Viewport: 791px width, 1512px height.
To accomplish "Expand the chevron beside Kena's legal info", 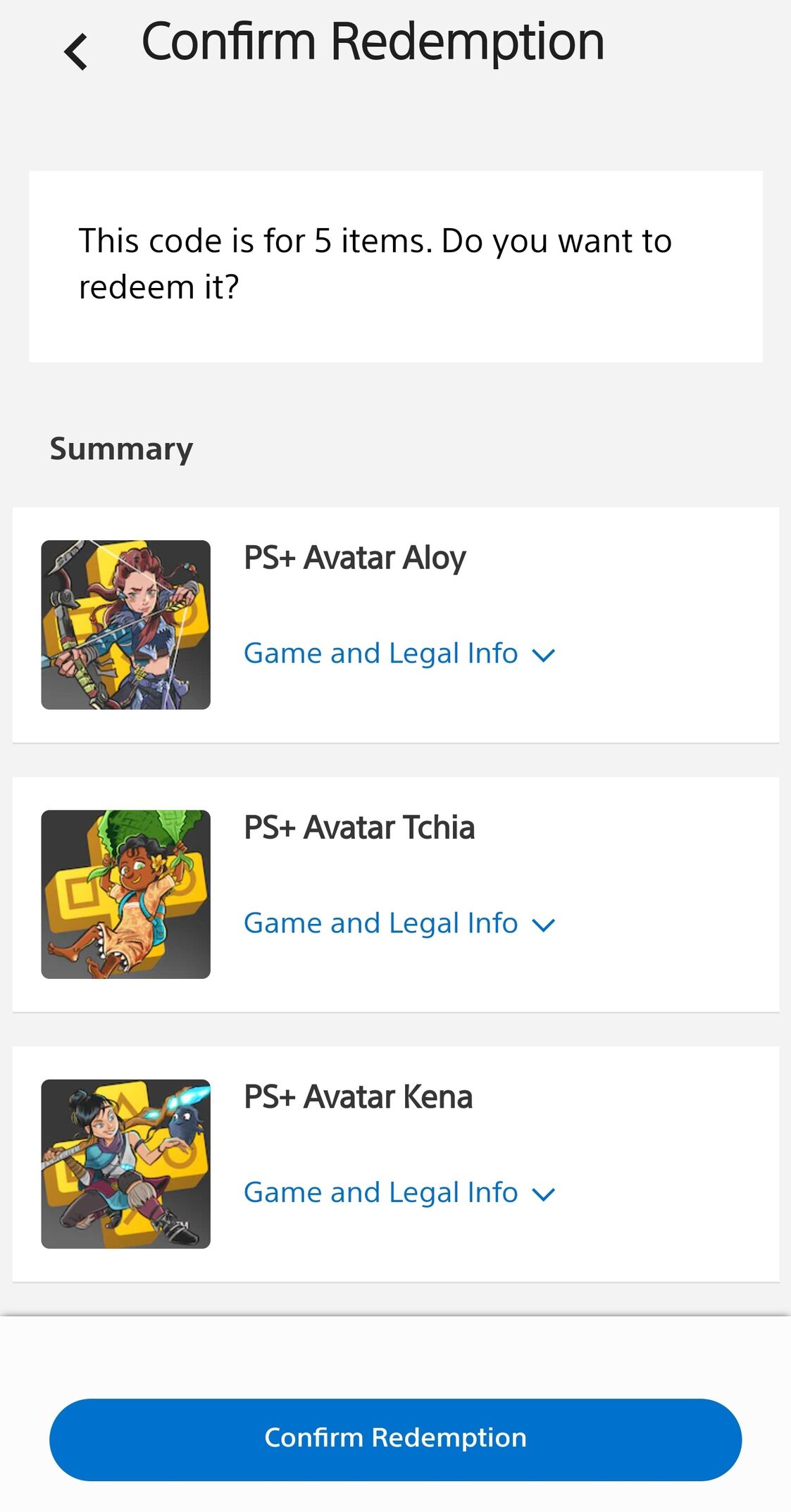I will [544, 1195].
